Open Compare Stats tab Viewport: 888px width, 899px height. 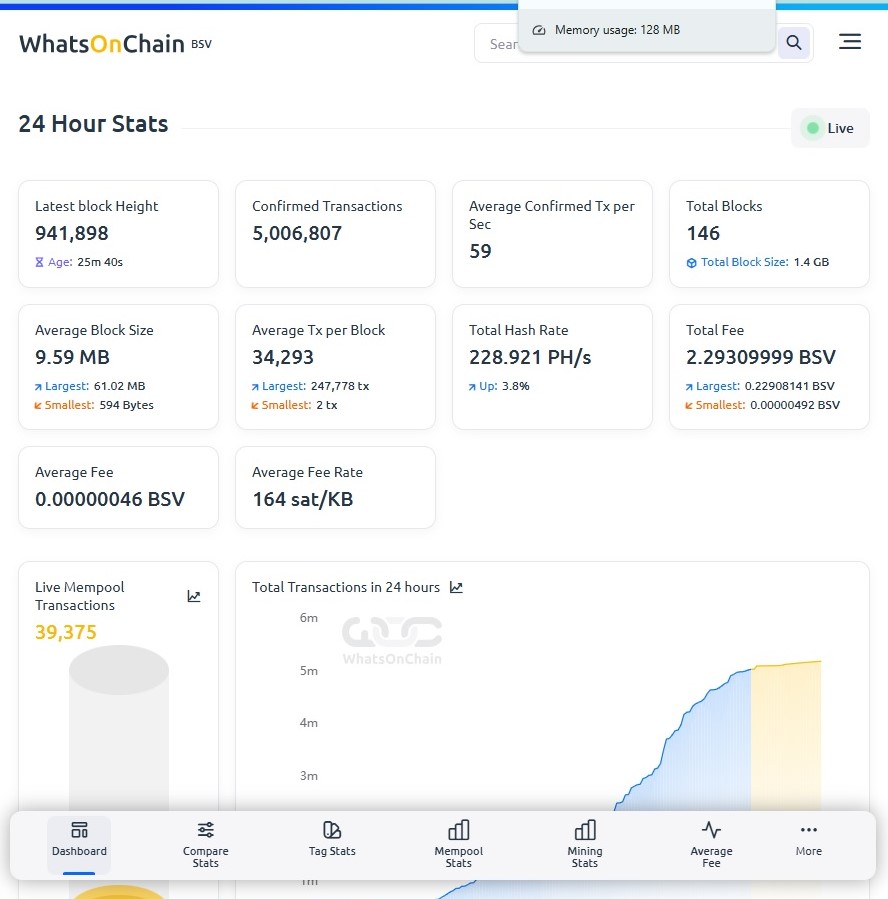point(205,845)
